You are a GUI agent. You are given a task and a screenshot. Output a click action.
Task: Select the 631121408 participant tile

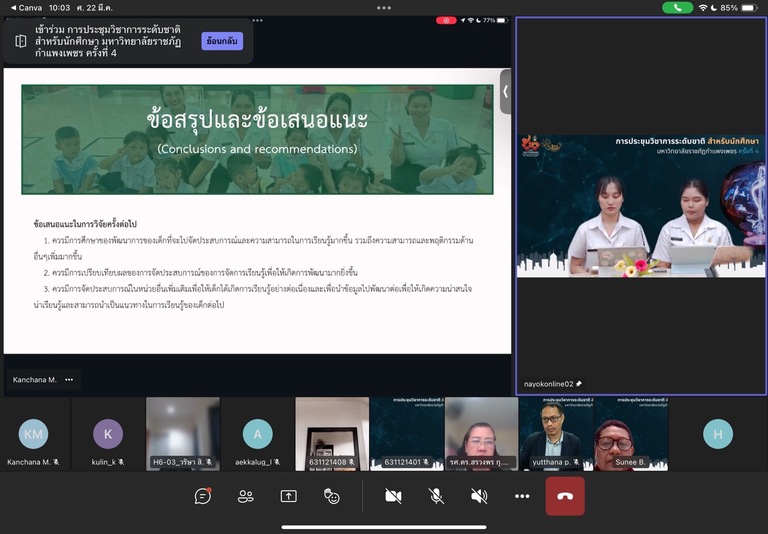pos(332,434)
